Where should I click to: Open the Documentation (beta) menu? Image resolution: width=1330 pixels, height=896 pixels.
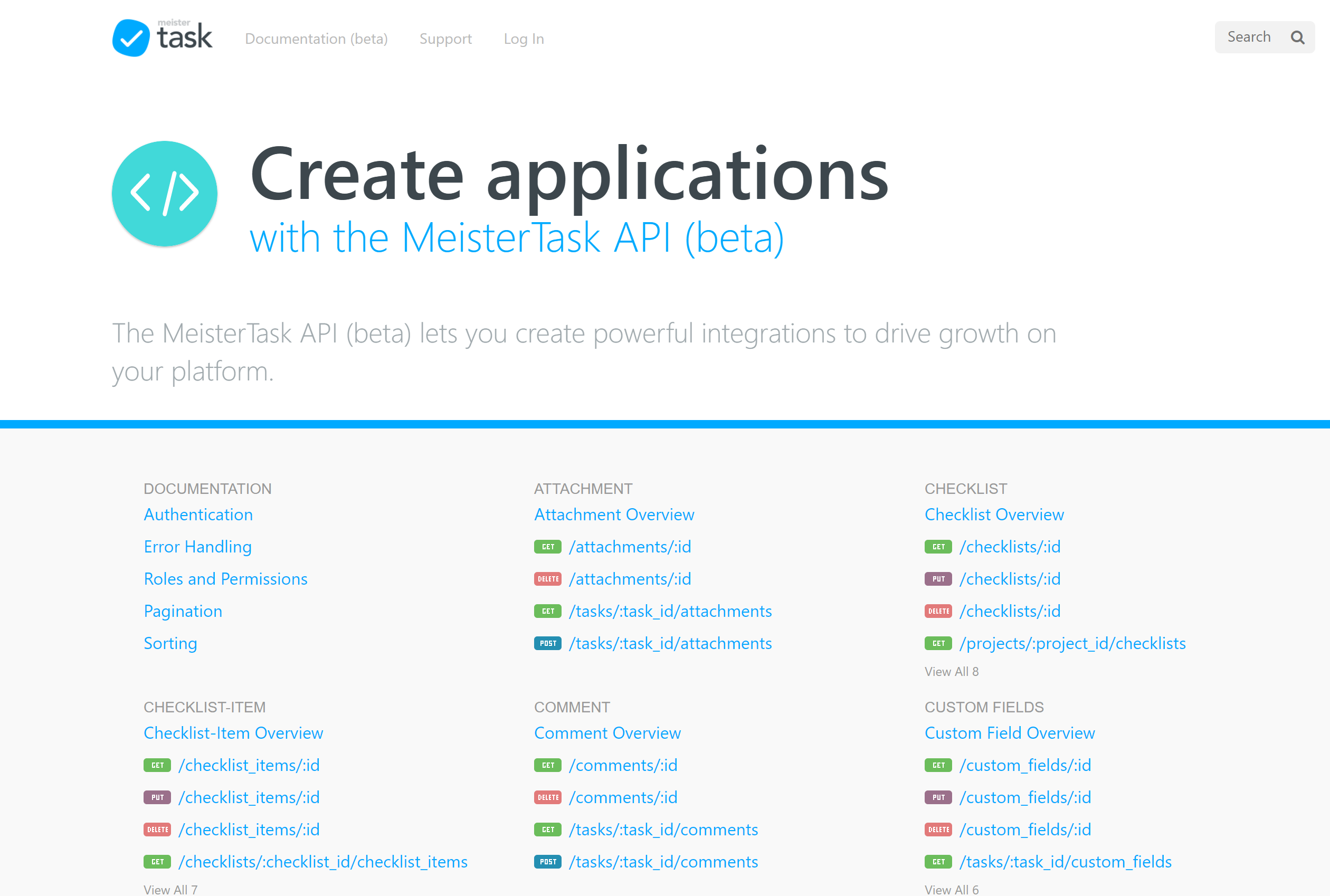[x=316, y=39]
